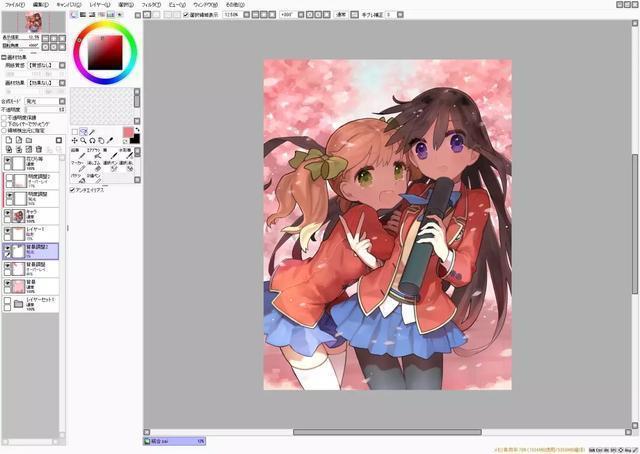
Task: Pick a shade in the color square
Action: 105,53
